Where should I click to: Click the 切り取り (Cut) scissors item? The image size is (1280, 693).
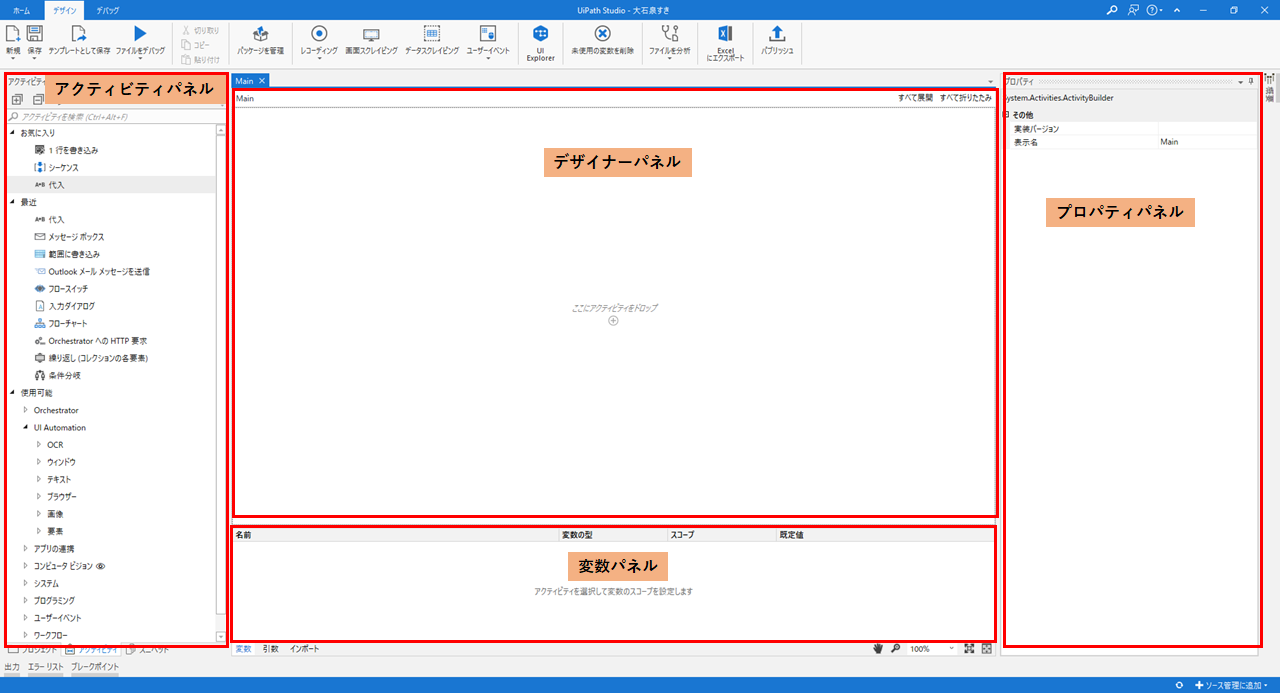(201, 31)
